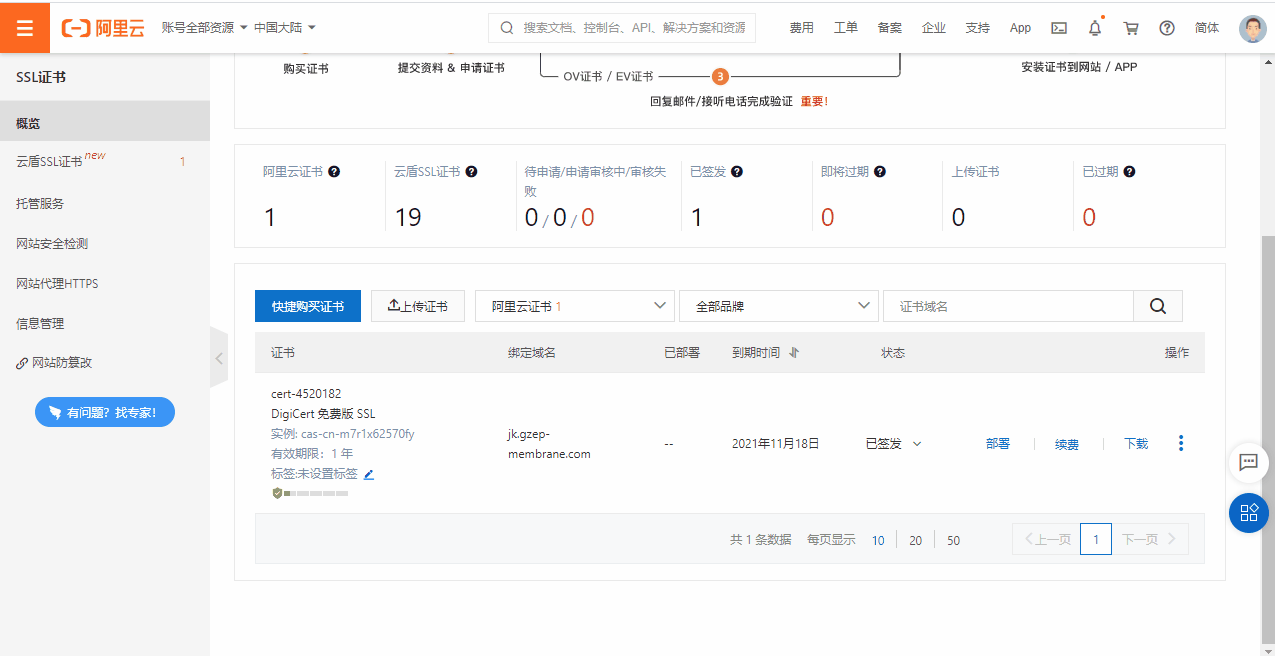The width and height of the screenshot is (1275, 656).
Task: Click the 证书域名 search input field
Action: (x=1008, y=306)
